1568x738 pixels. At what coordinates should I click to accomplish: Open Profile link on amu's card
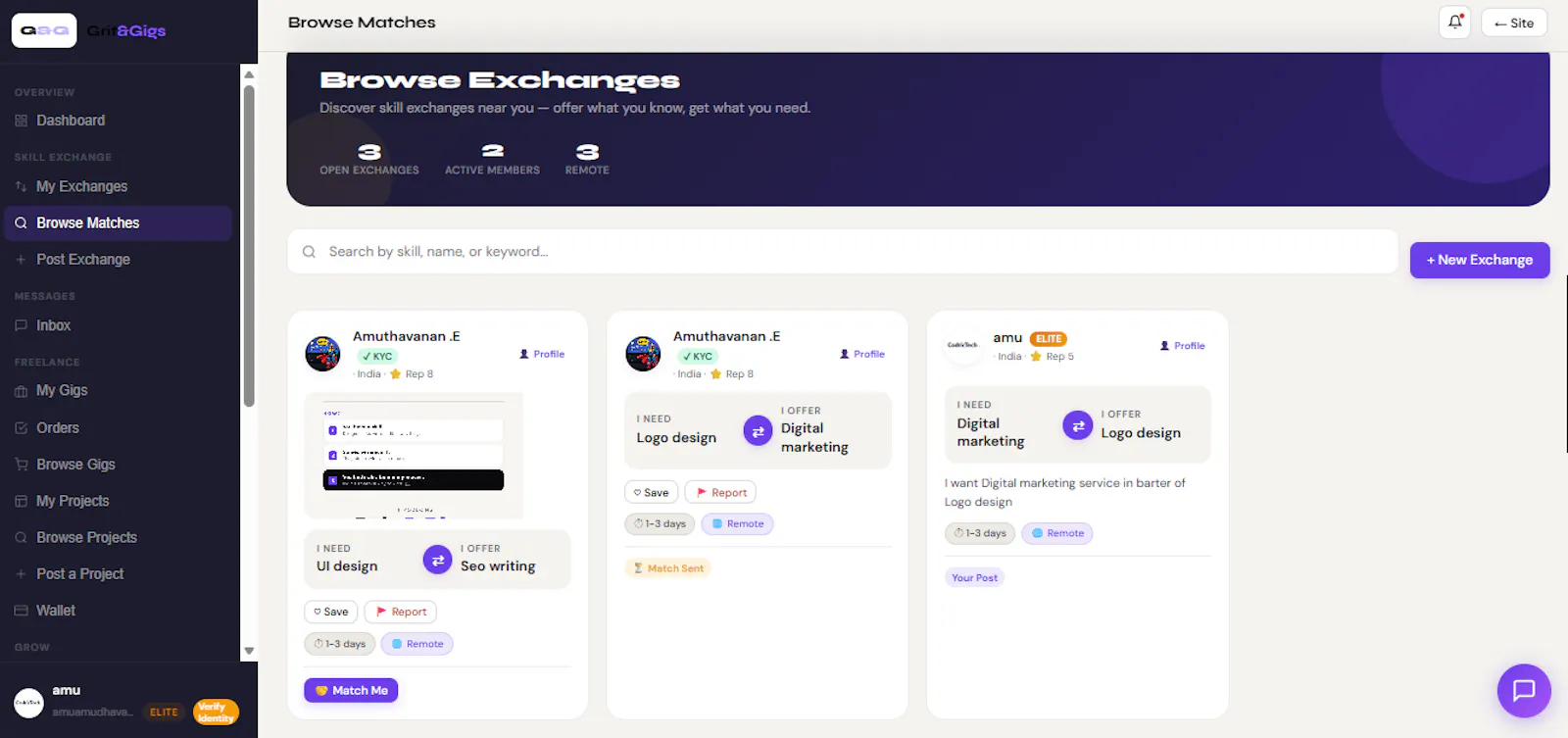click(x=1183, y=345)
